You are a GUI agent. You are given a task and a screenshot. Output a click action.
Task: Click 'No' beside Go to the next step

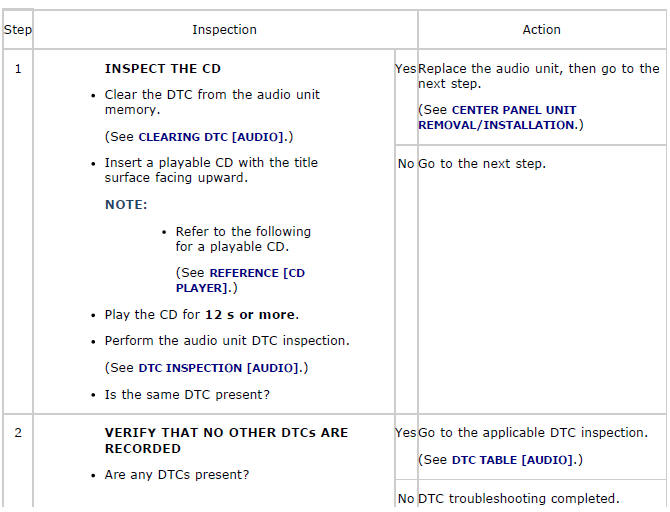click(x=406, y=164)
